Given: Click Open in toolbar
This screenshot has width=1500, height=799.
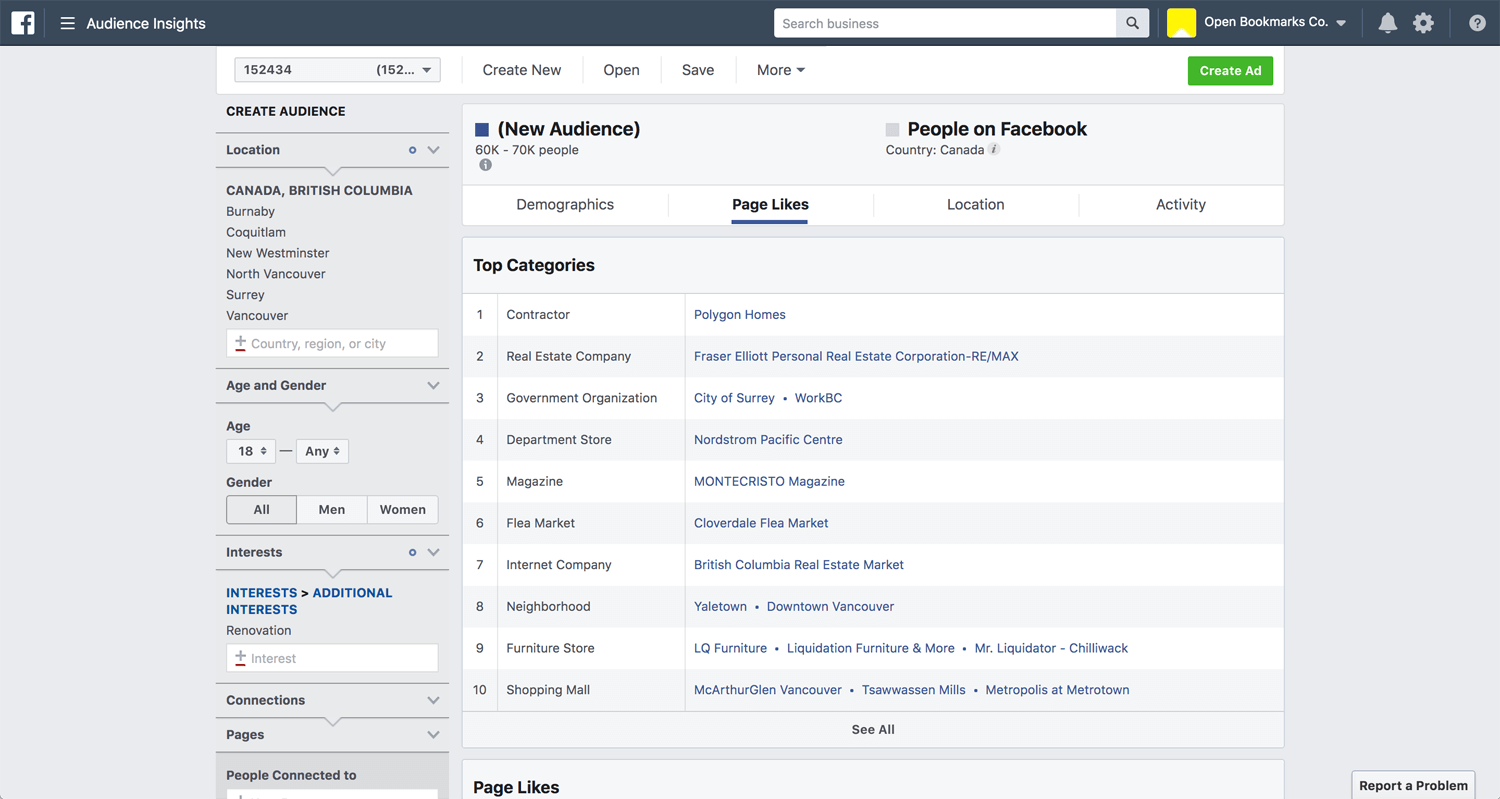Looking at the screenshot, I should point(621,70).
